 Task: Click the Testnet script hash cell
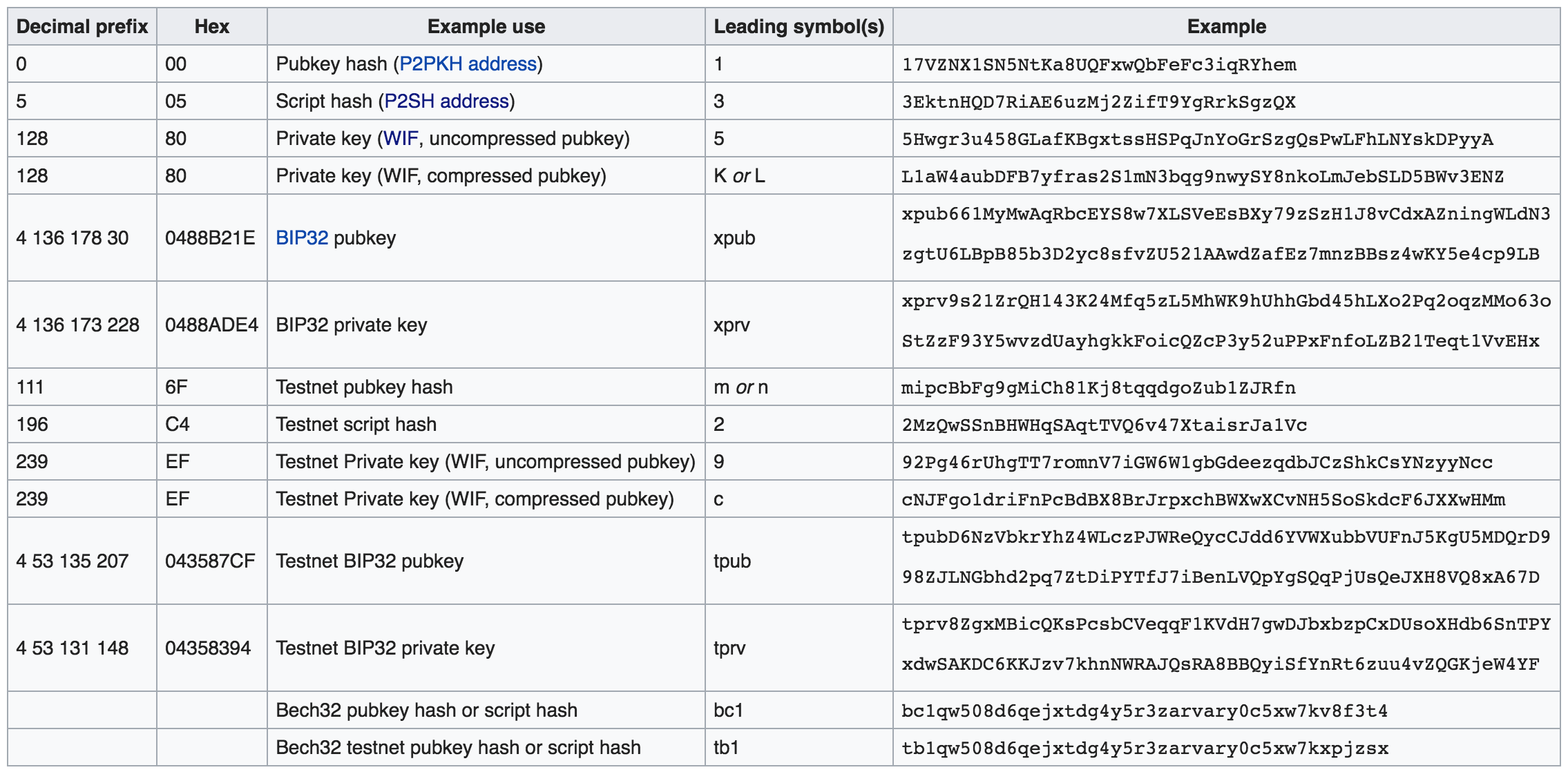click(x=356, y=425)
